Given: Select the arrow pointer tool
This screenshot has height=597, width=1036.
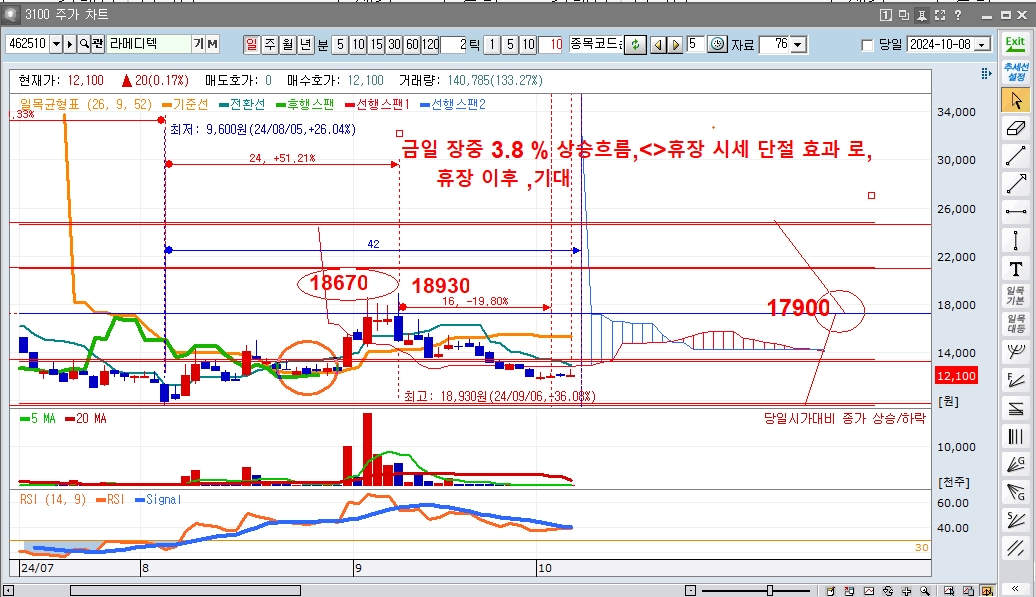Looking at the screenshot, I should (x=1016, y=100).
